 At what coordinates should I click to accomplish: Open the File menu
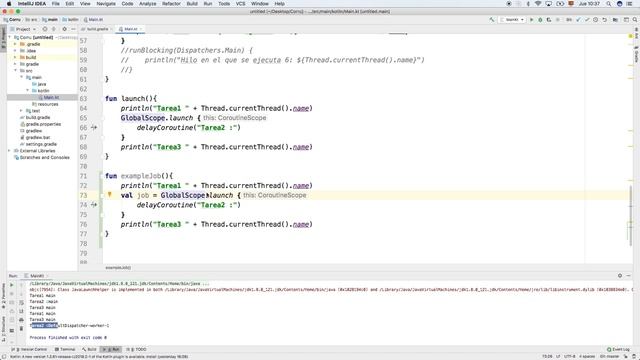point(56,4)
